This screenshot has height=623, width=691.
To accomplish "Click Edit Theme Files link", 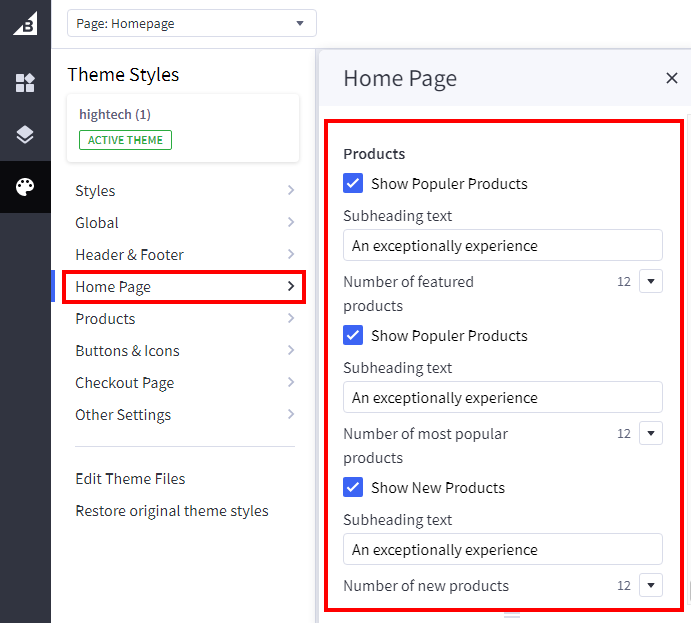I will [x=130, y=479].
